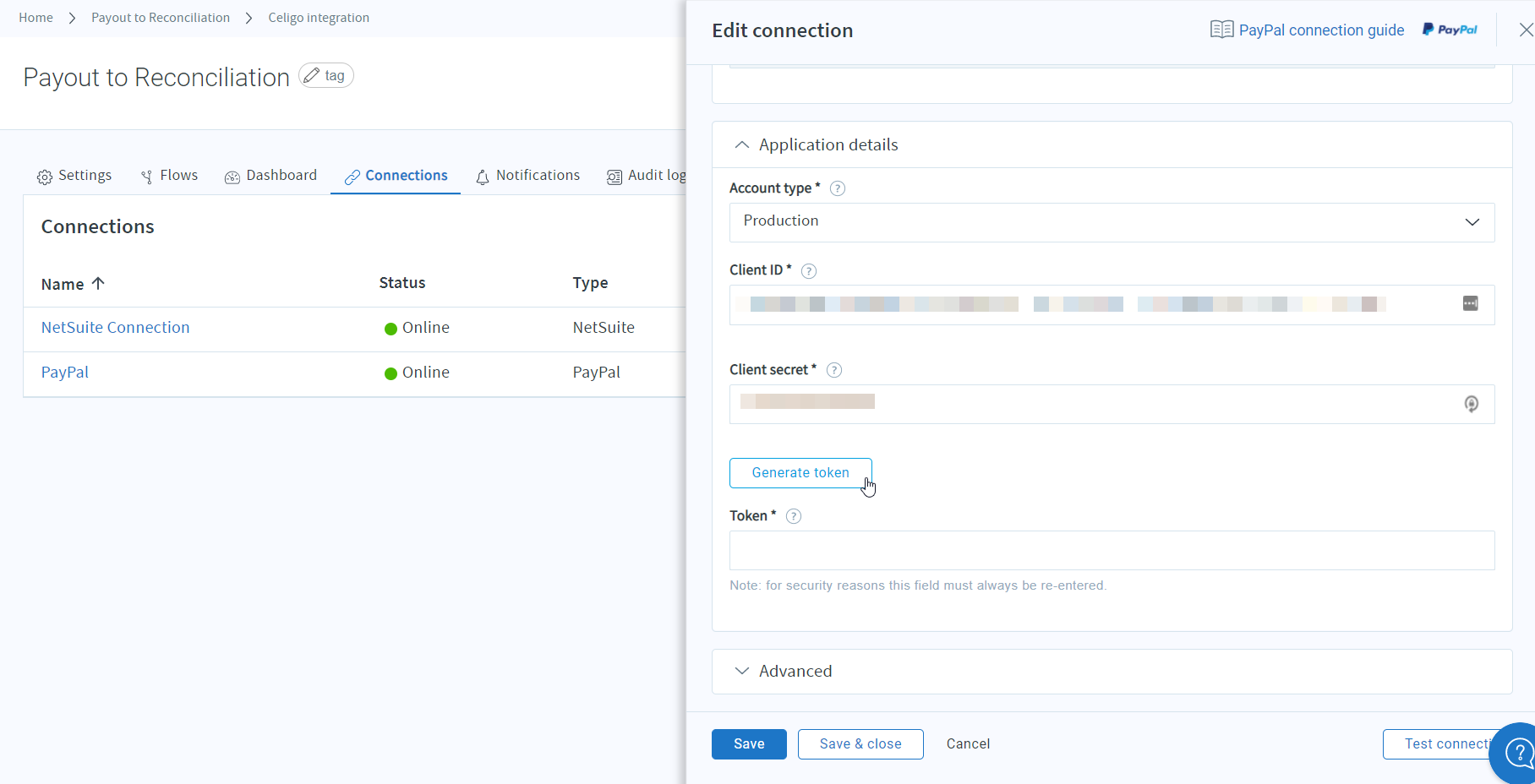
Task: Click the re-enter security note text
Action: click(x=918, y=585)
